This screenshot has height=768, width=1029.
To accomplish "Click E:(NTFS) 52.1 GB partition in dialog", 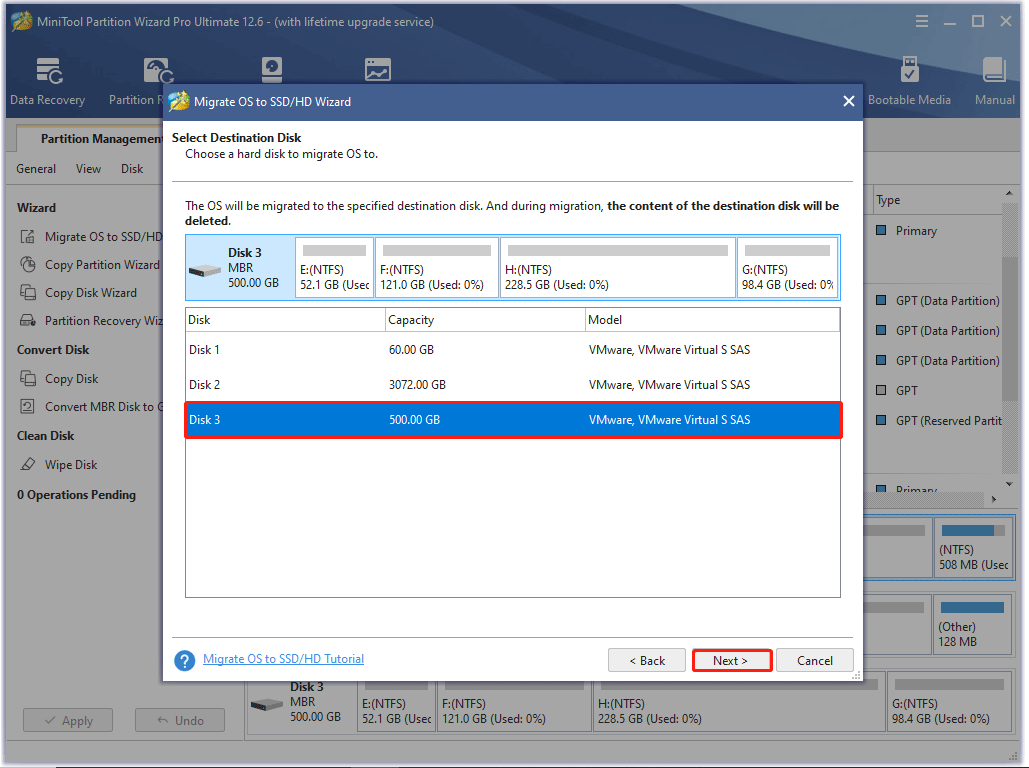I will [x=335, y=268].
